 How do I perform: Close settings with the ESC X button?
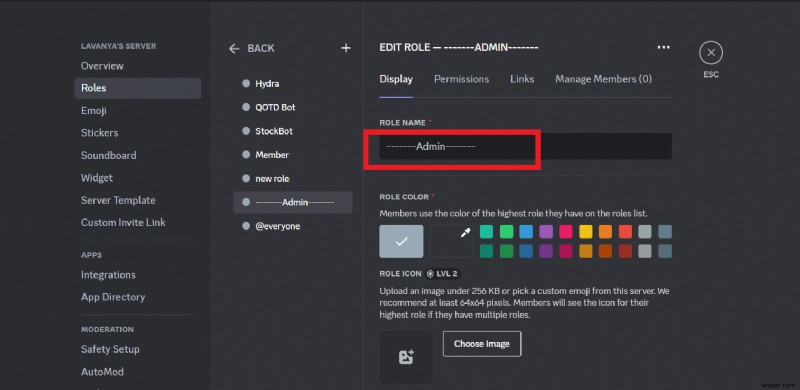tap(711, 53)
